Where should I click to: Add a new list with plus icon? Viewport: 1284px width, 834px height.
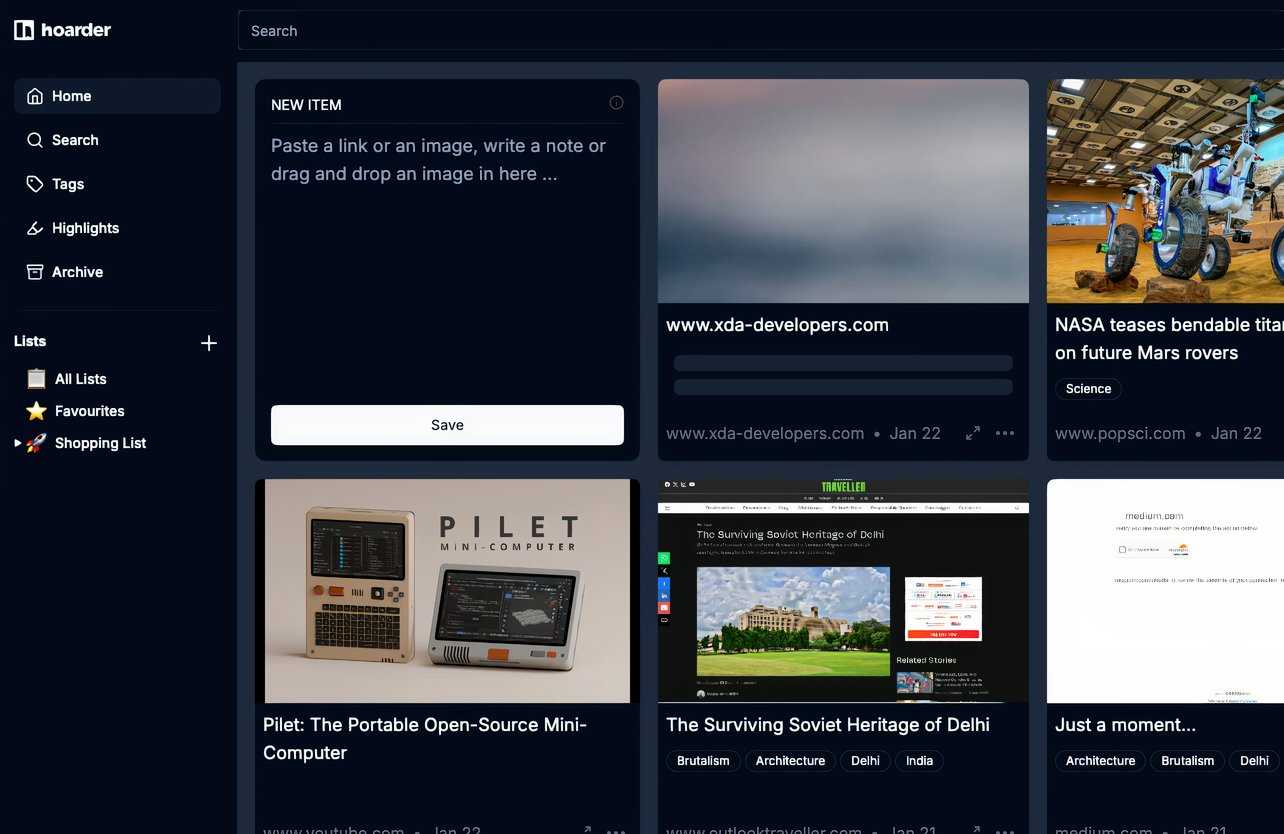coord(209,343)
